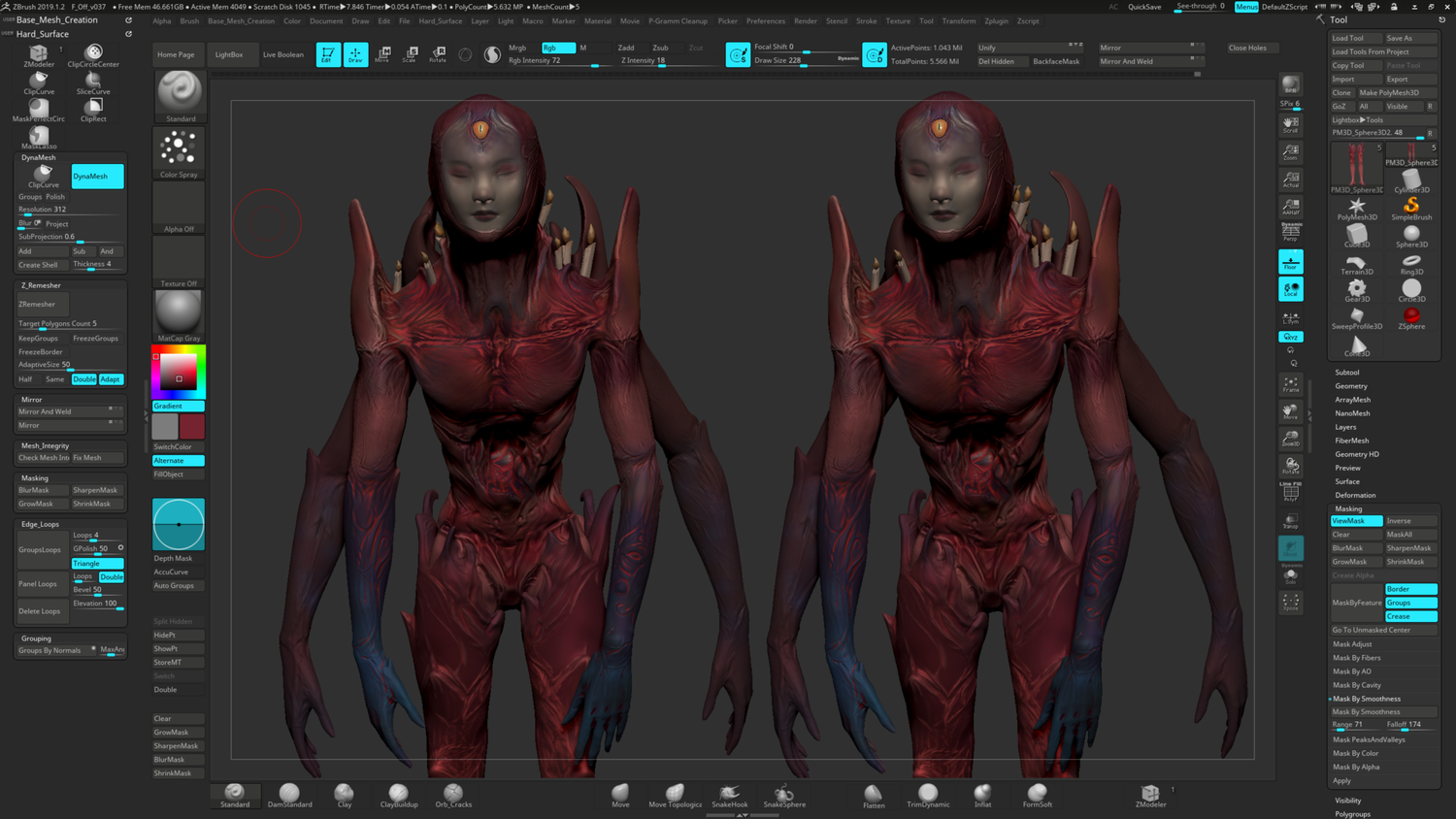Activate the Move transform icon

click(382, 54)
